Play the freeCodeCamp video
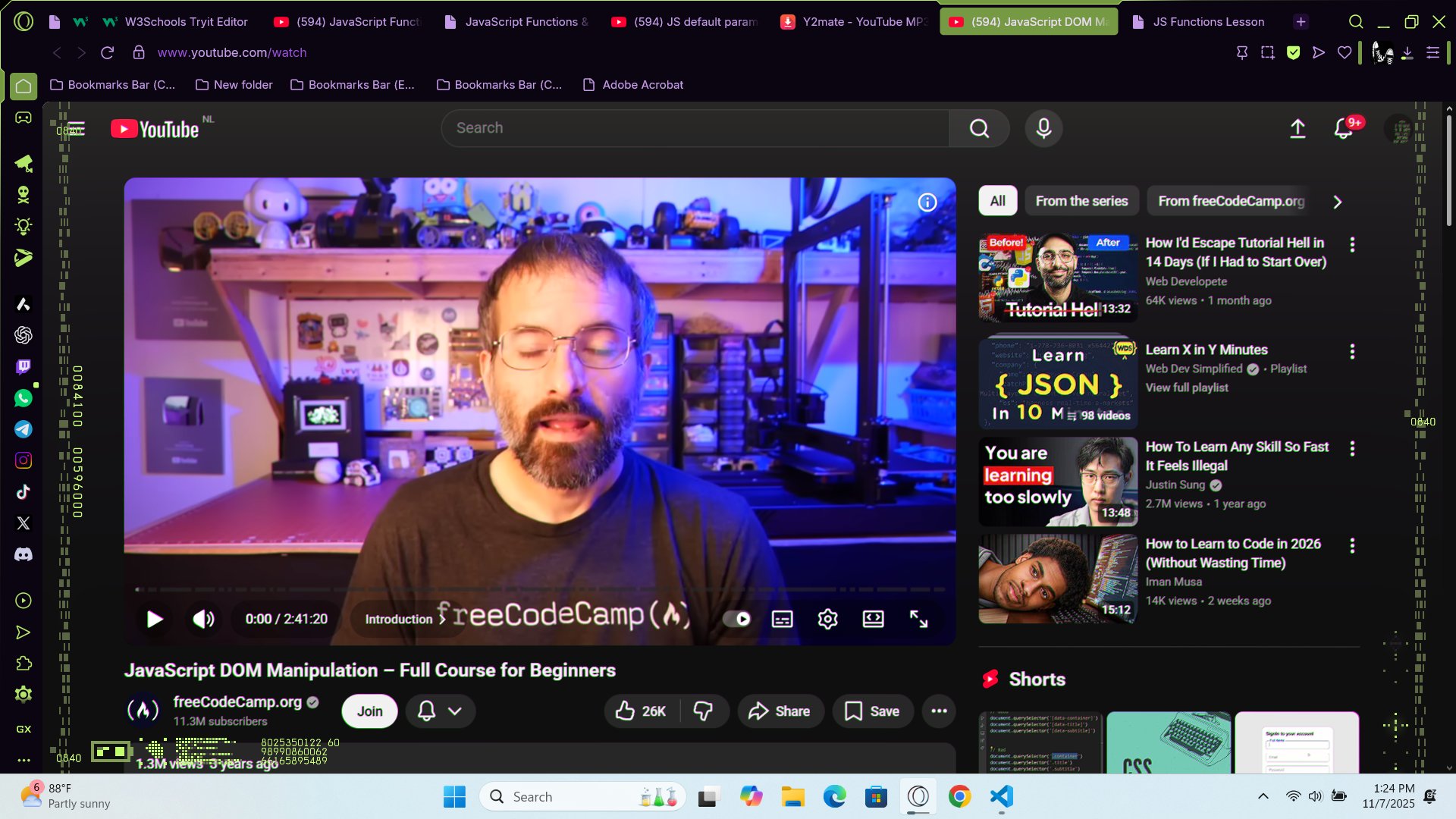Screen dimensions: 1456x819 [x=154, y=620]
